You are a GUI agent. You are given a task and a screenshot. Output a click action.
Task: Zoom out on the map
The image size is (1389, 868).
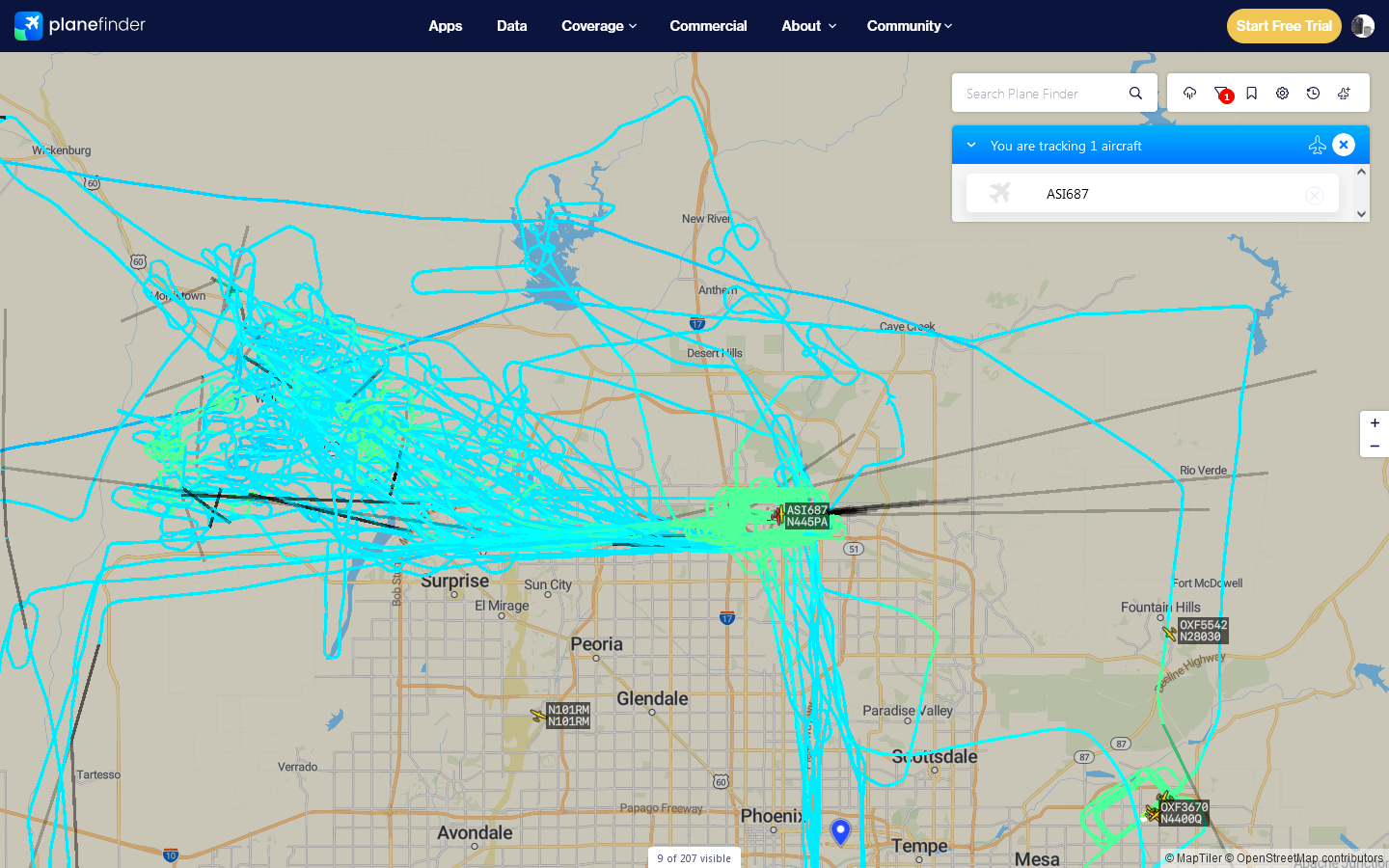1375,446
